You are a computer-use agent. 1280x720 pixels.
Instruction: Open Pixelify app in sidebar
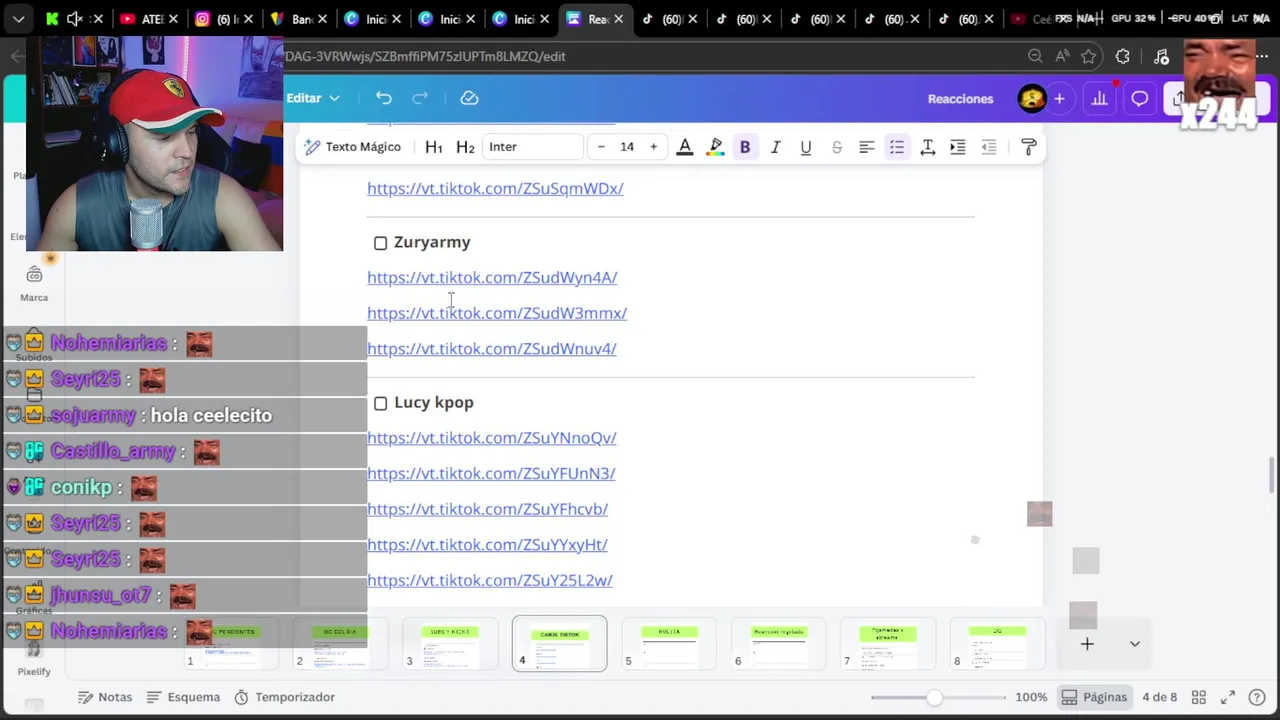34,660
